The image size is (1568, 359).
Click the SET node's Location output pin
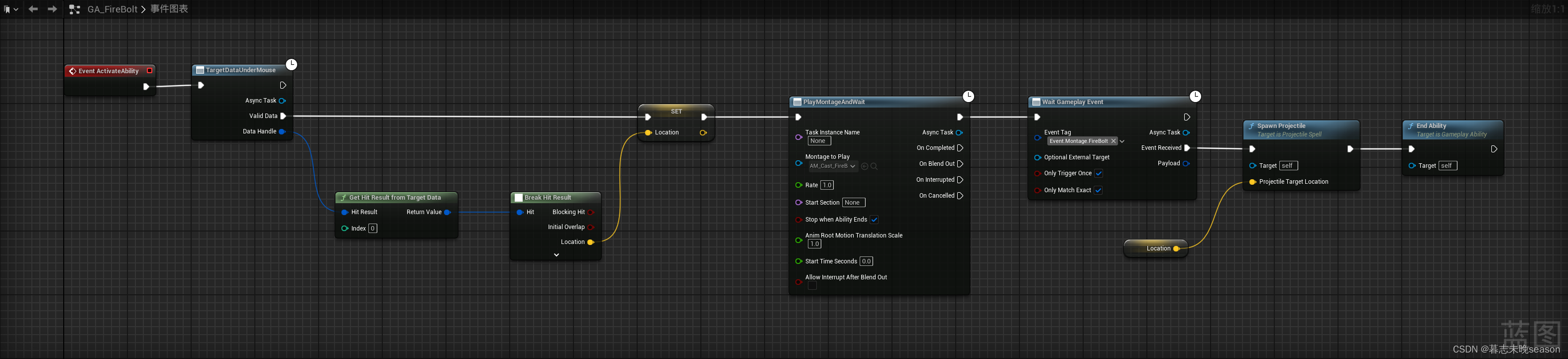(x=703, y=132)
